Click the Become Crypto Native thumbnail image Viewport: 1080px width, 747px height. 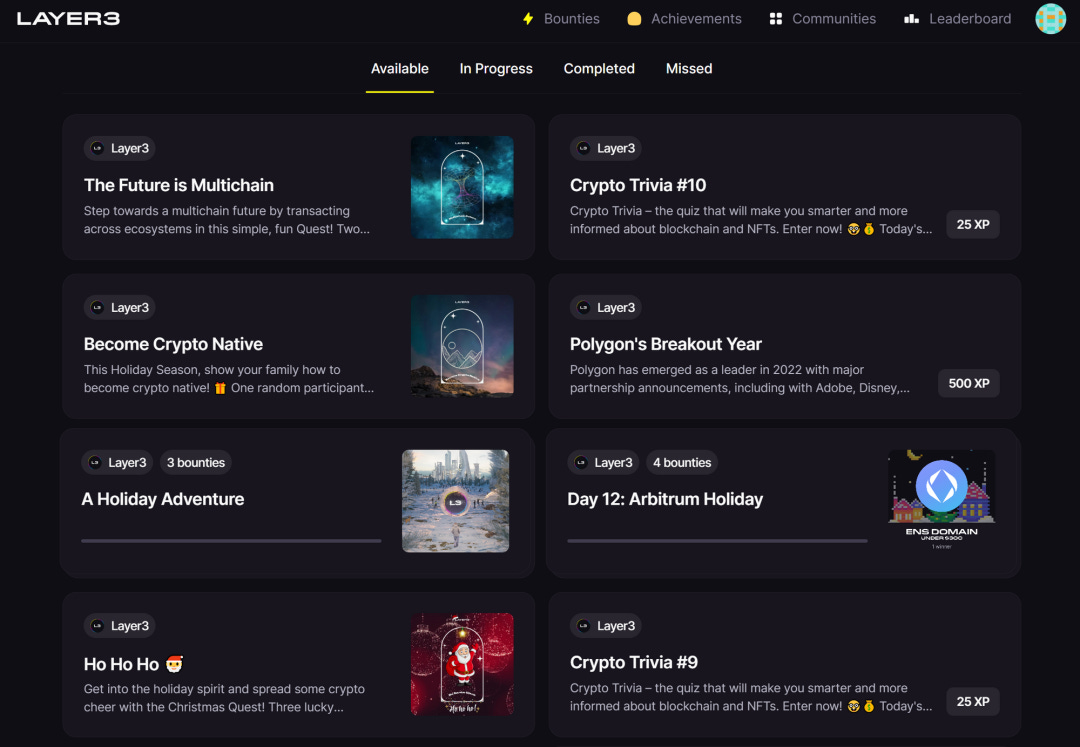[x=462, y=346]
